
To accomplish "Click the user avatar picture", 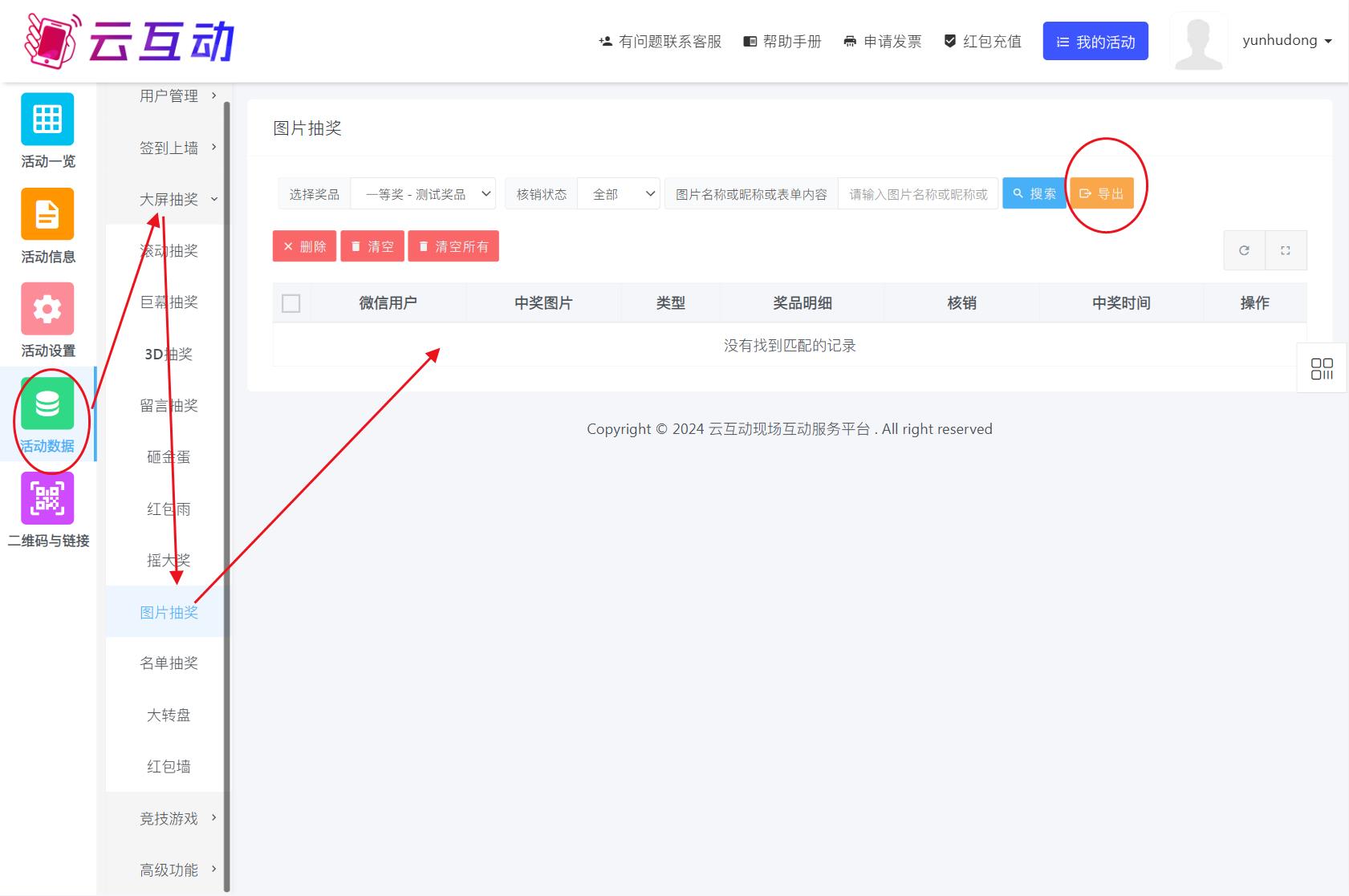I will click(x=1198, y=42).
